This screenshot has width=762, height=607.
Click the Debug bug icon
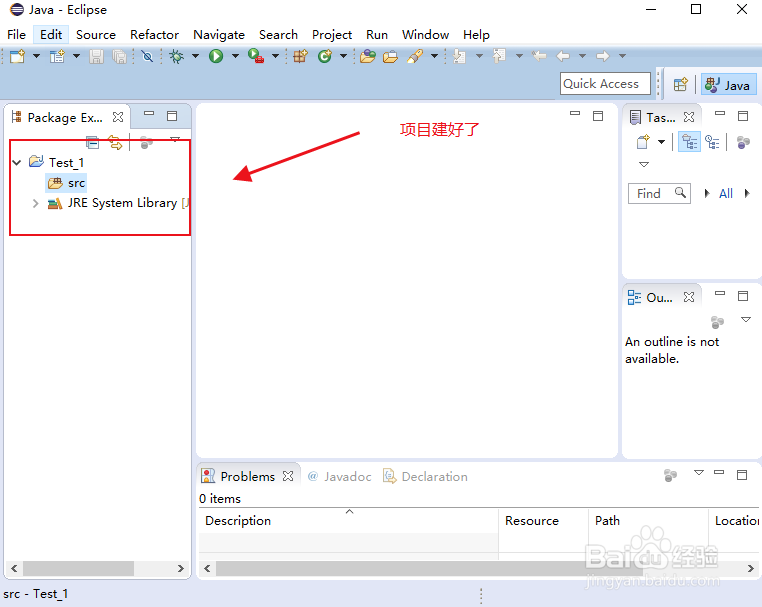coord(176,56)
